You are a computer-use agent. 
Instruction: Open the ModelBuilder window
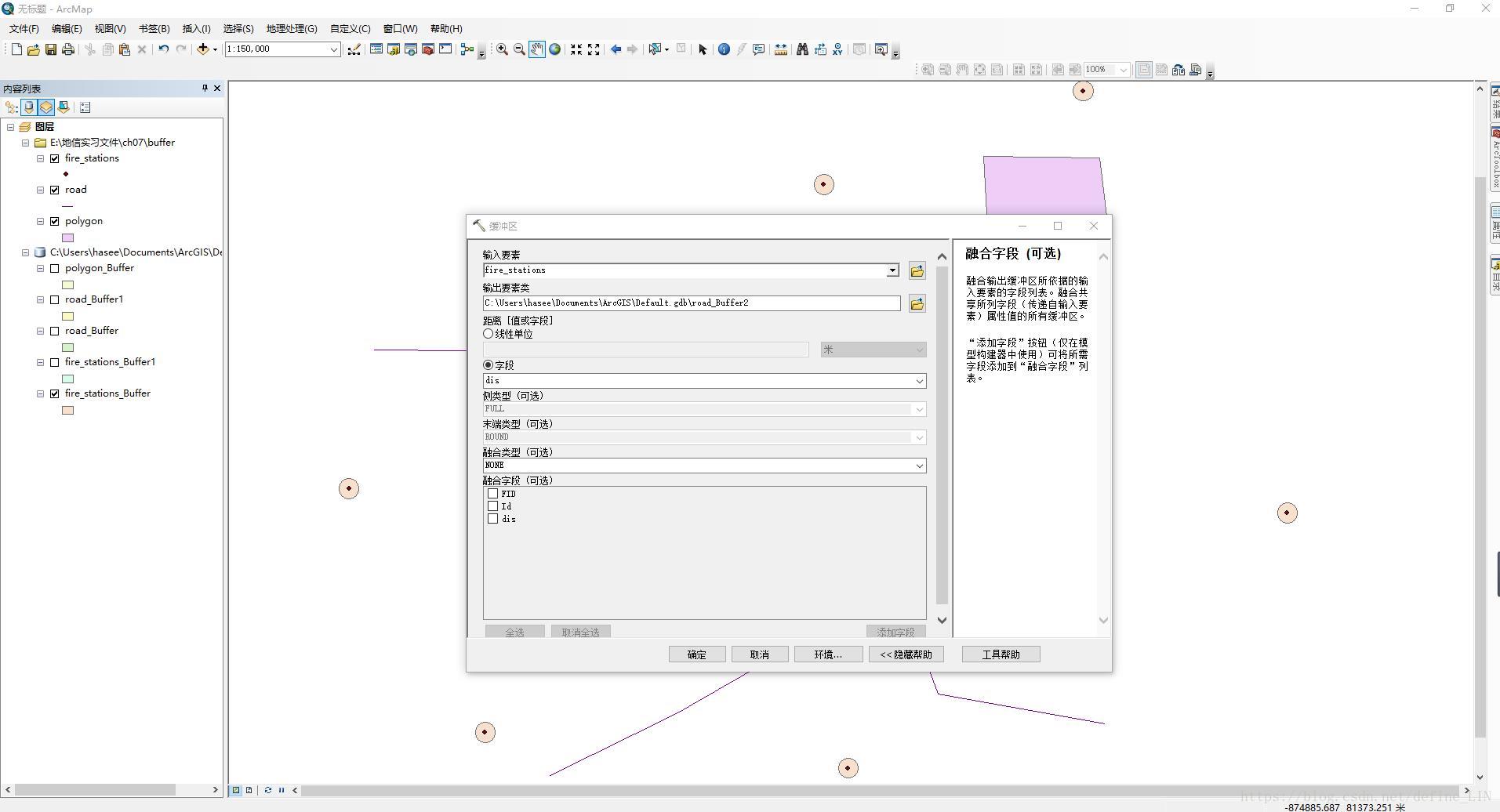[467, 49]
